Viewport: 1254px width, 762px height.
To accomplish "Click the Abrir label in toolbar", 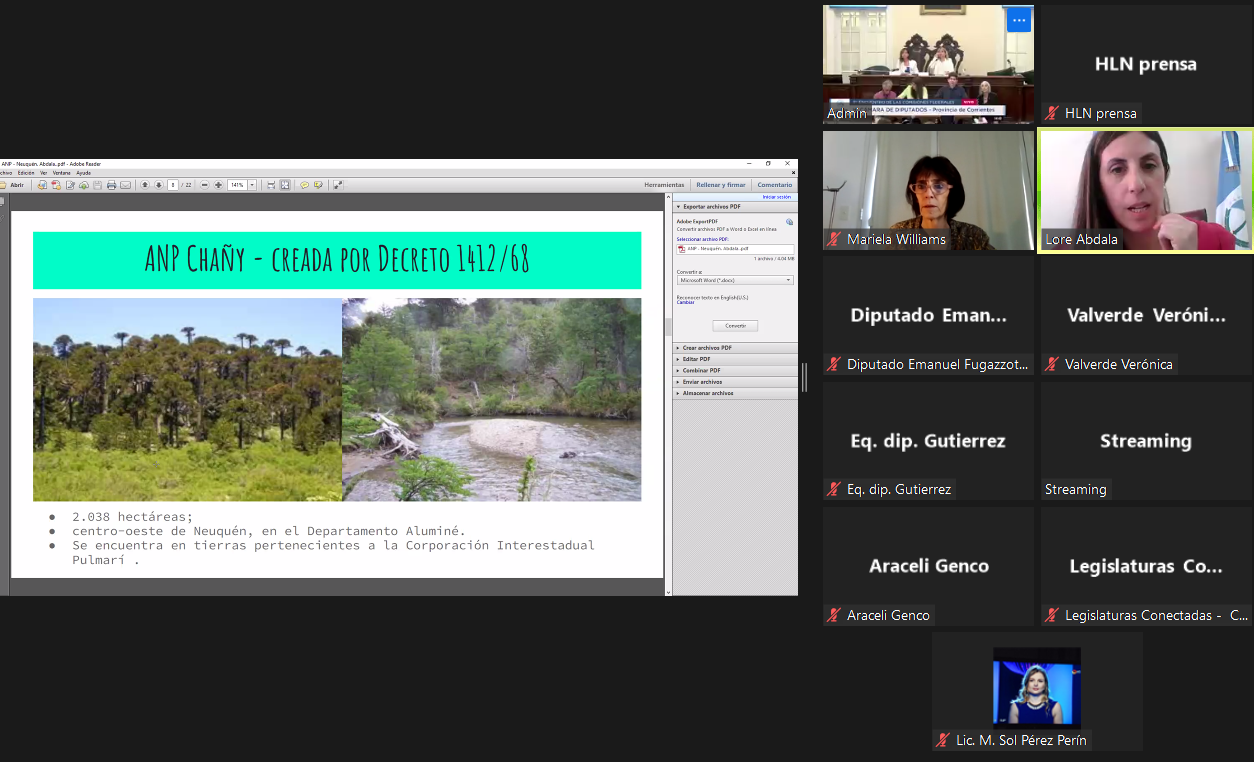I will pos(17,185).
